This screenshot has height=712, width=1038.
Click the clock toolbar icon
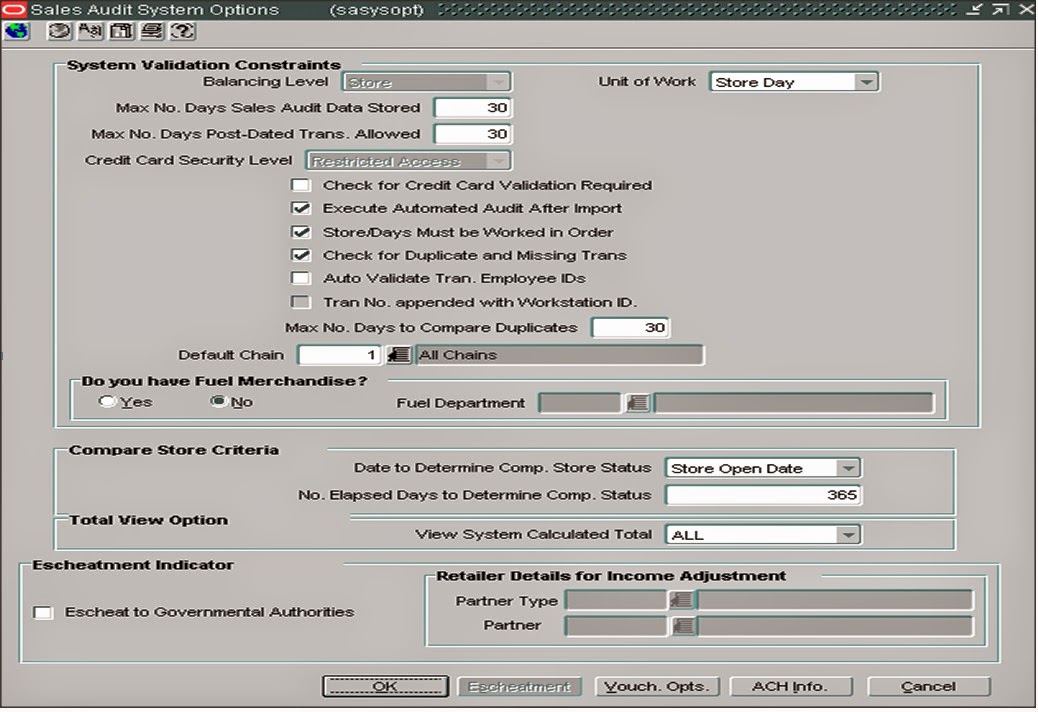click(58, 31)
